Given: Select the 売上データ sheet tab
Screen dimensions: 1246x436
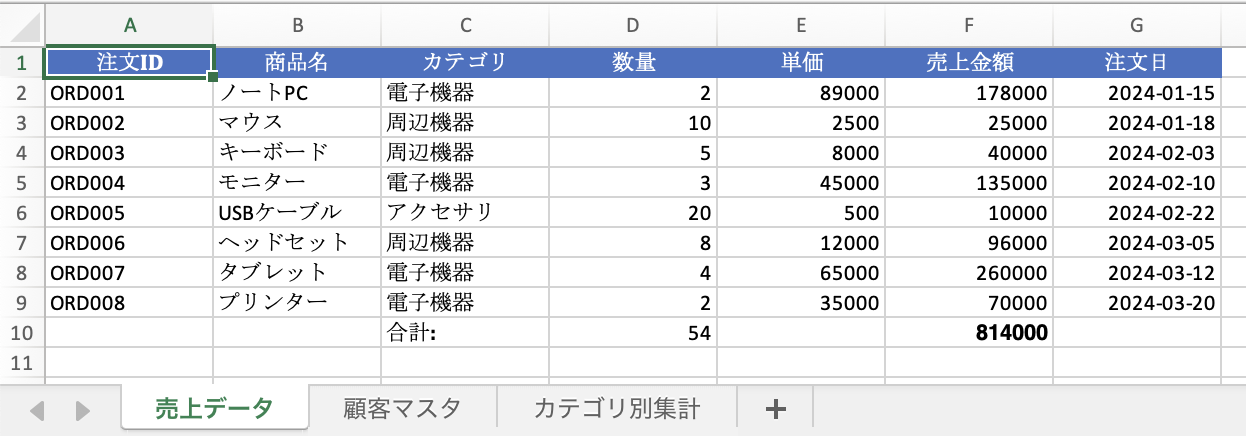Looking at the screenshot, I should pos(214,408).
